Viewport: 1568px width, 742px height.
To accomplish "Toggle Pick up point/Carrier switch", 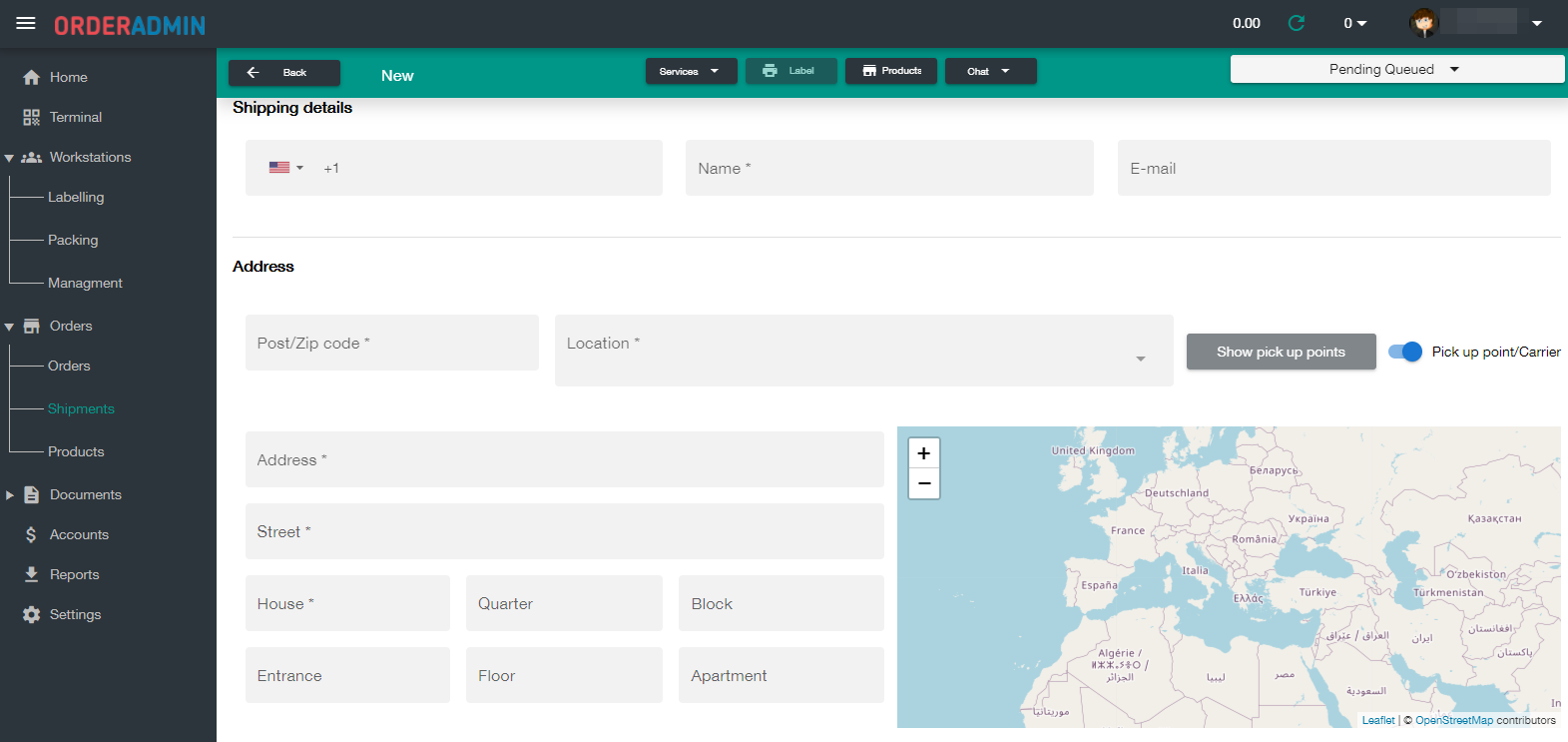I will (x=1405, y=352).
